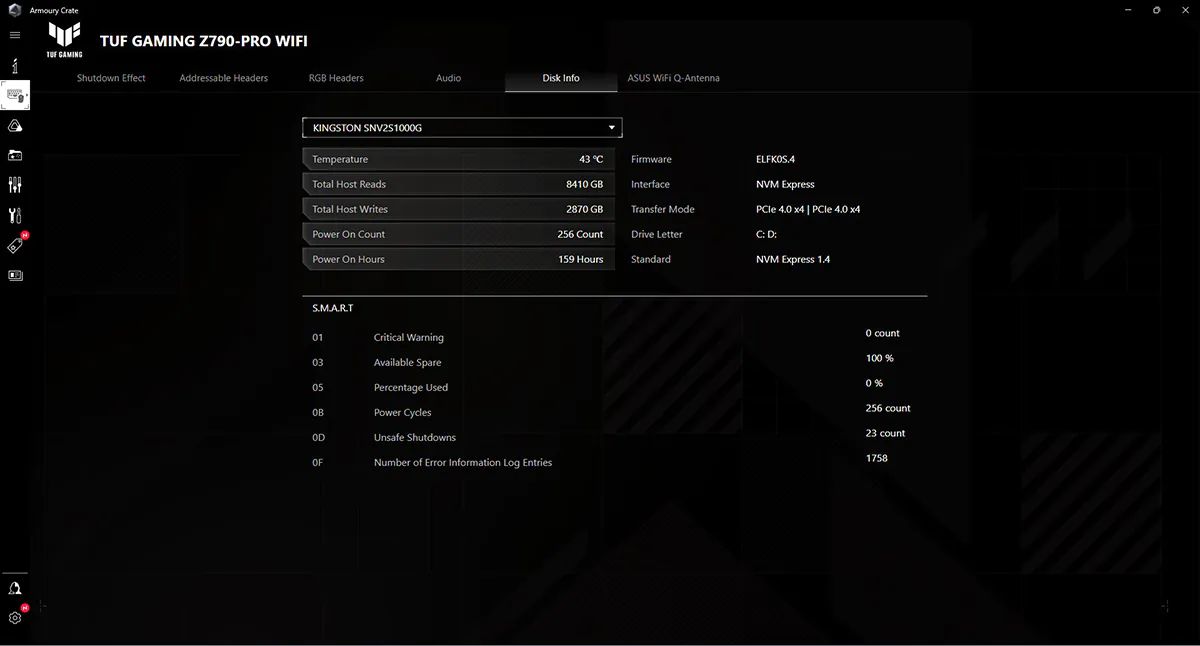The height and width of the screenshot is (646, 1200).
Task: Close the Armoury Crate window
Action: tap(1185, 10)
